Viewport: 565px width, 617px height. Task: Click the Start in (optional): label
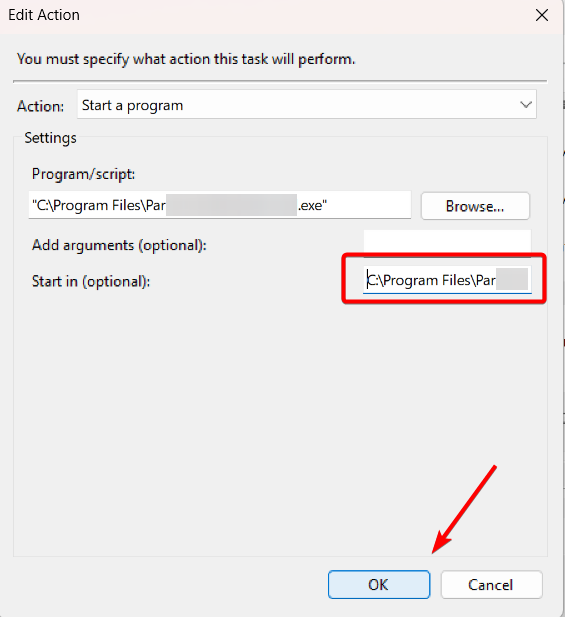(x=91, y=281)
